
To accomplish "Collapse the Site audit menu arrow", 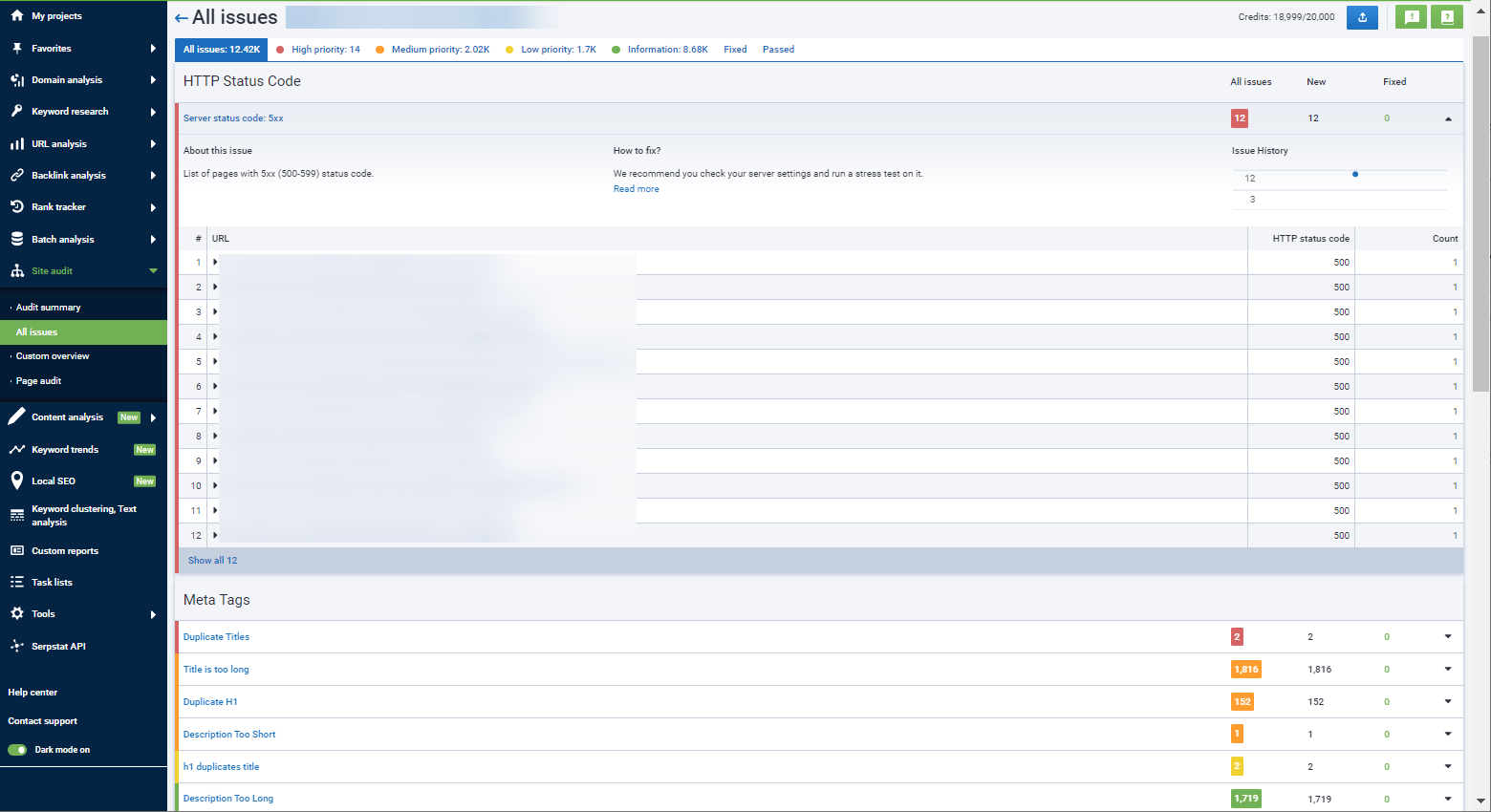I will [x=153, y=271].
